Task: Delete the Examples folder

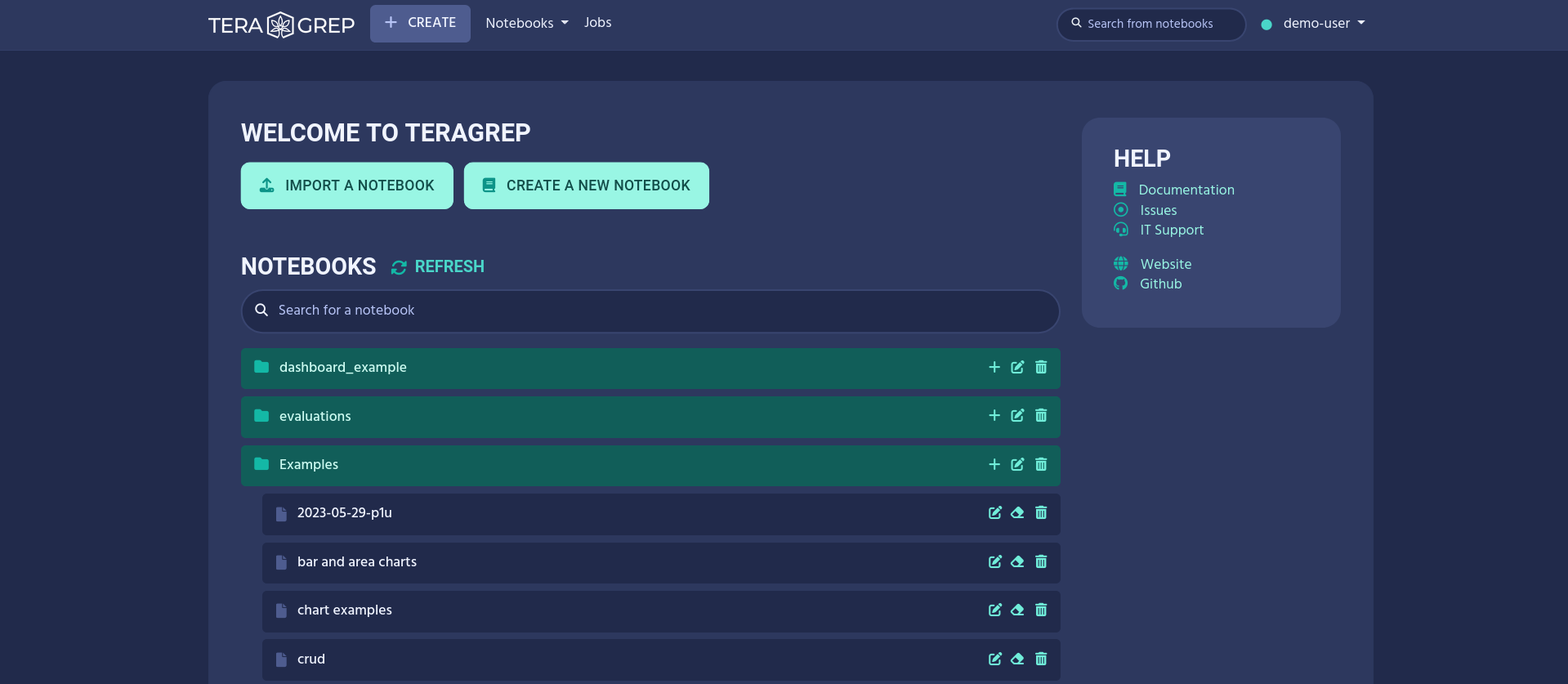Action: 1041,464
